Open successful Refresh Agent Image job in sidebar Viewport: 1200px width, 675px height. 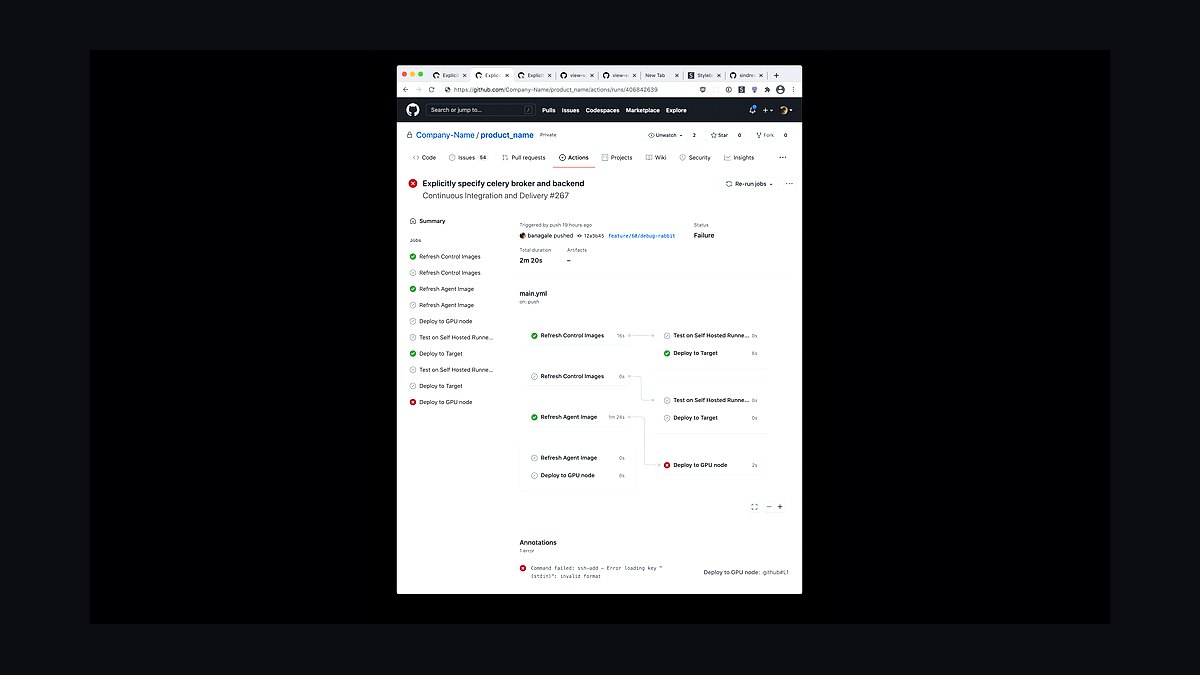446,289
